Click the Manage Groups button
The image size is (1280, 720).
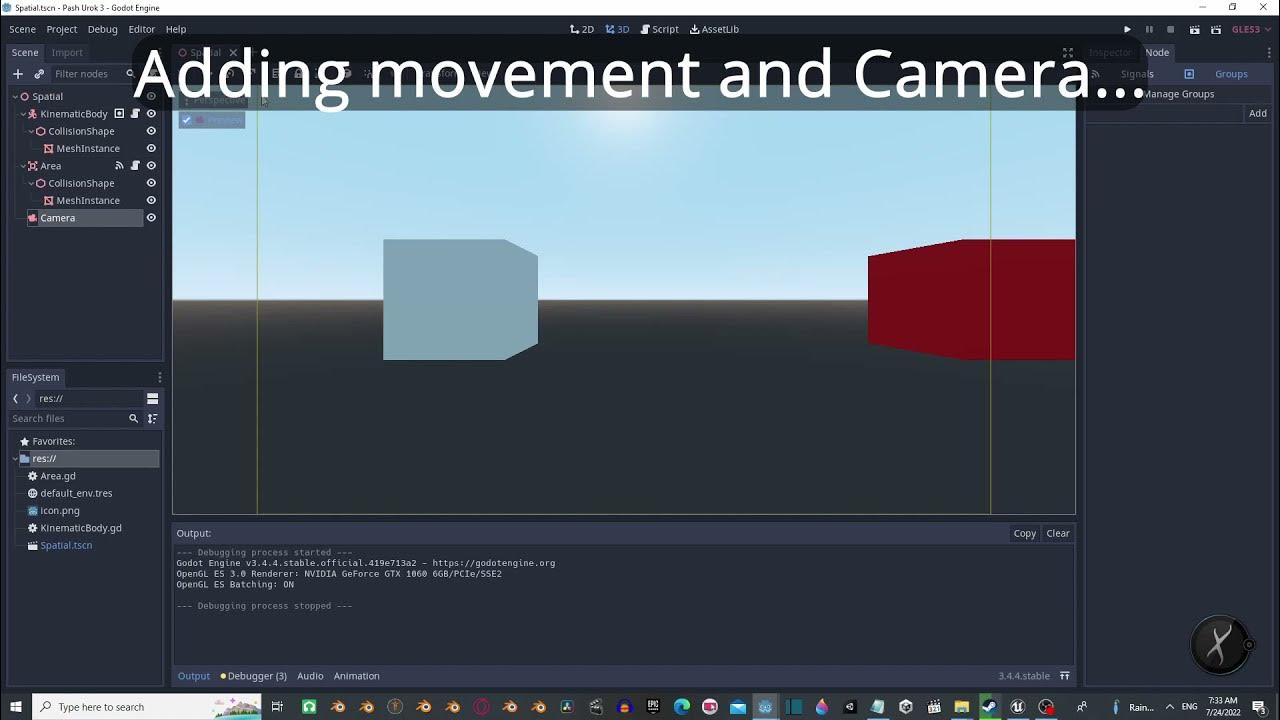[1178, 94]
